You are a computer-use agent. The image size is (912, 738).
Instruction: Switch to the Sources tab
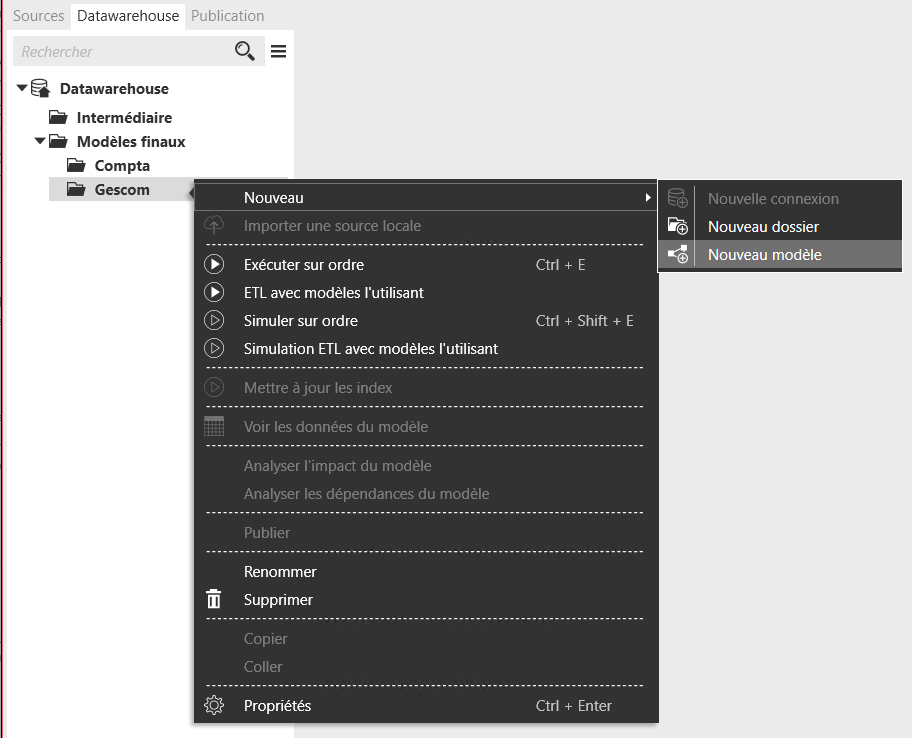[x=38, y=16]
